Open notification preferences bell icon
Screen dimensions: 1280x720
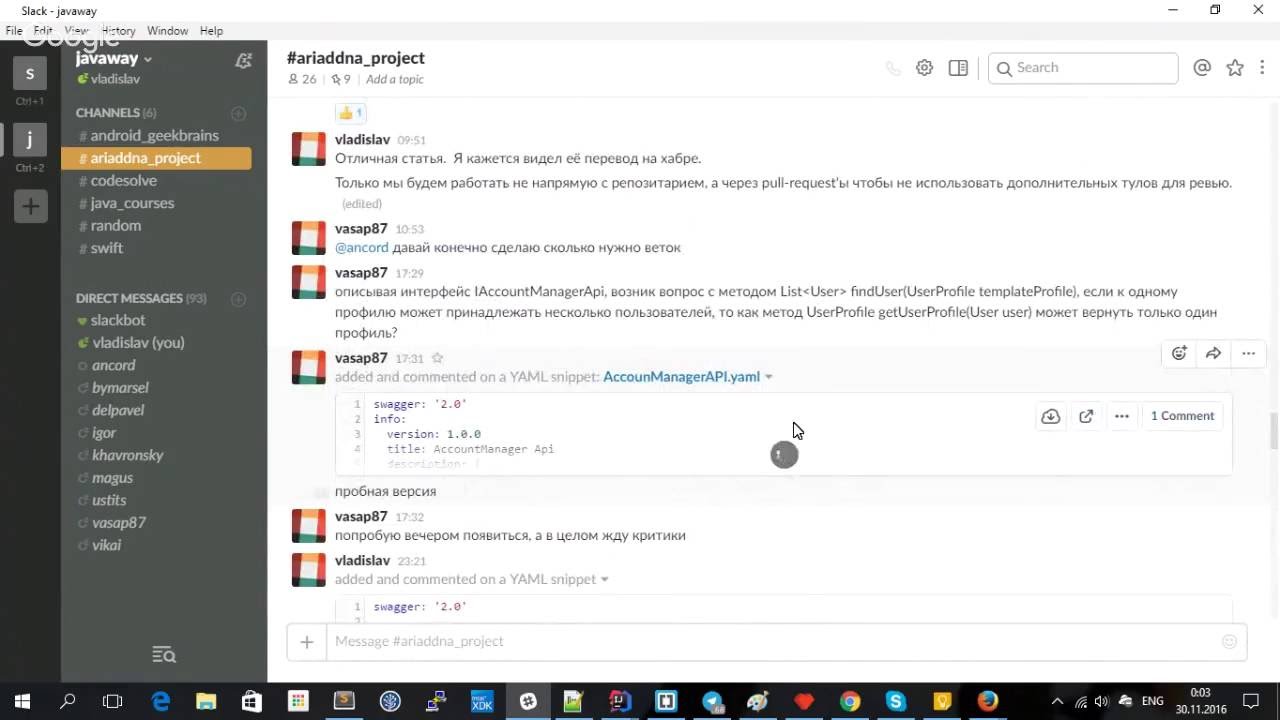(x=243, y=61)
